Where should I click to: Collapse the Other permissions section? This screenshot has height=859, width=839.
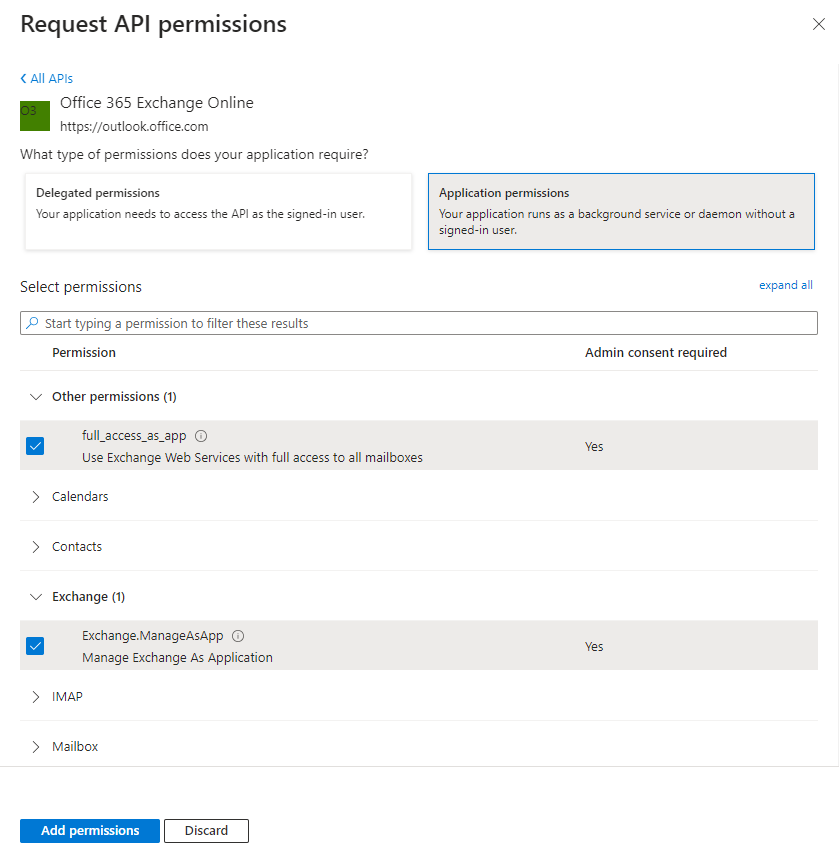click(x=36, y=397)
